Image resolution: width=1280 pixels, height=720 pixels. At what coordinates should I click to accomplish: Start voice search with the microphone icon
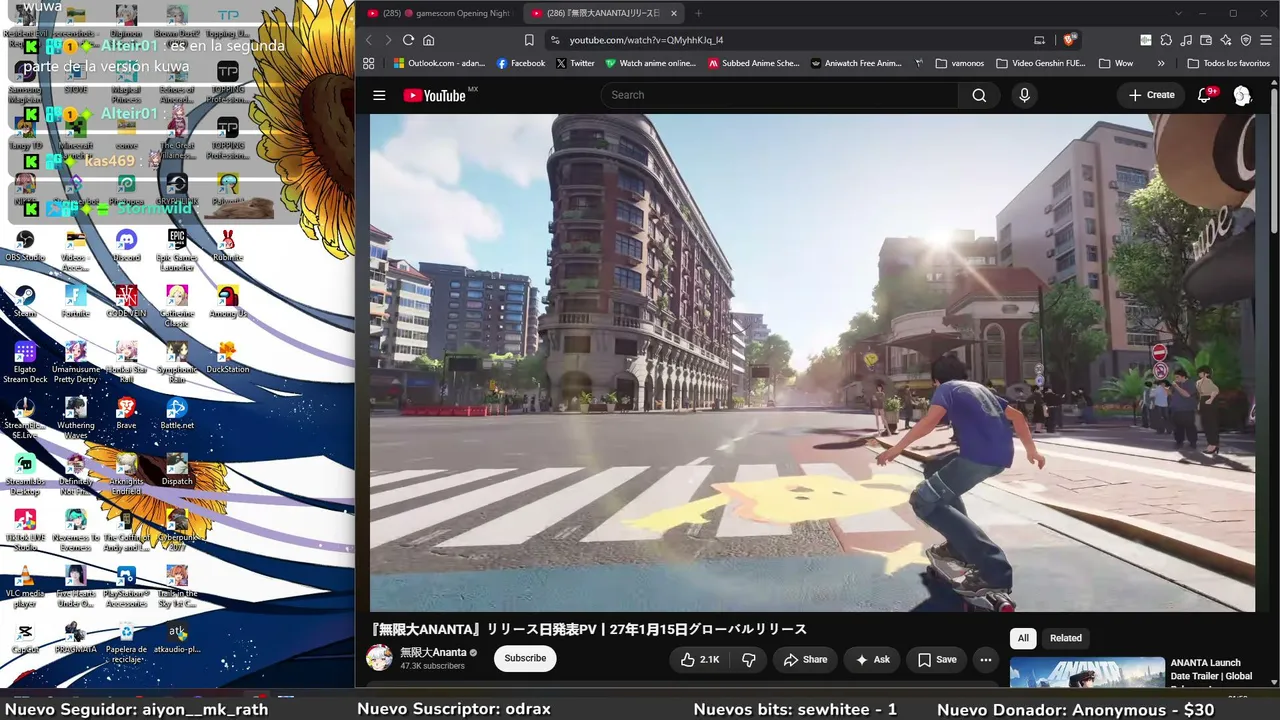[1023, 95]
